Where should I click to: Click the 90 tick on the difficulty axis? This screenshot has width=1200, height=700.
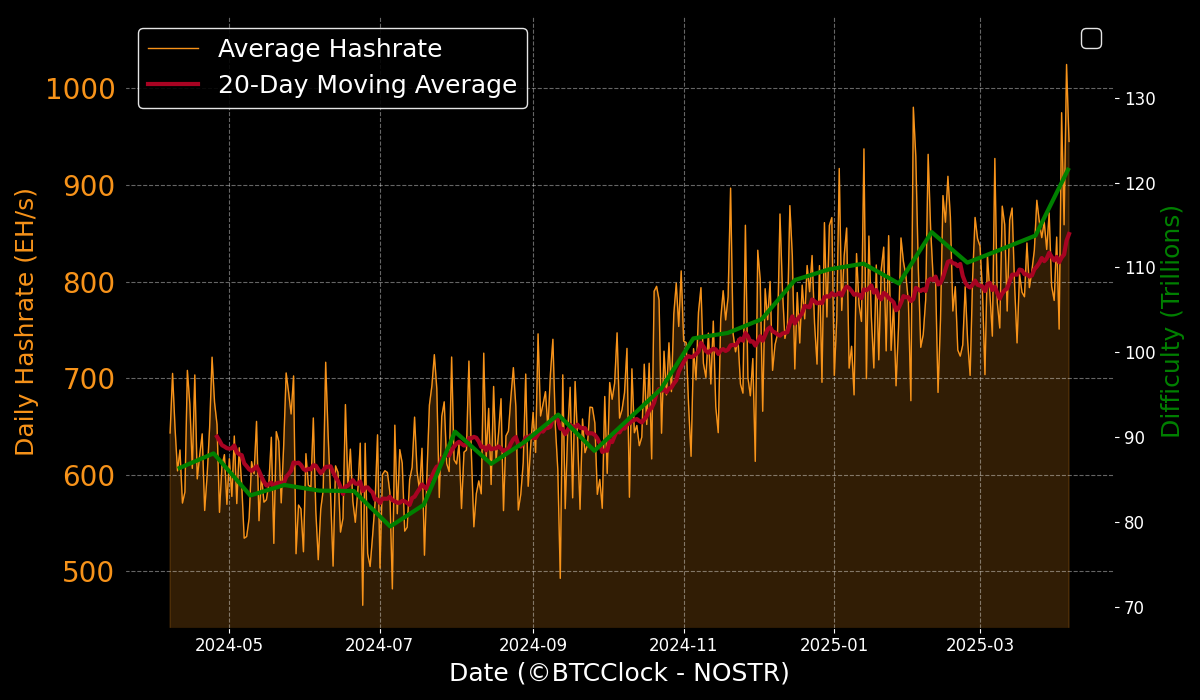point(1135,438)
